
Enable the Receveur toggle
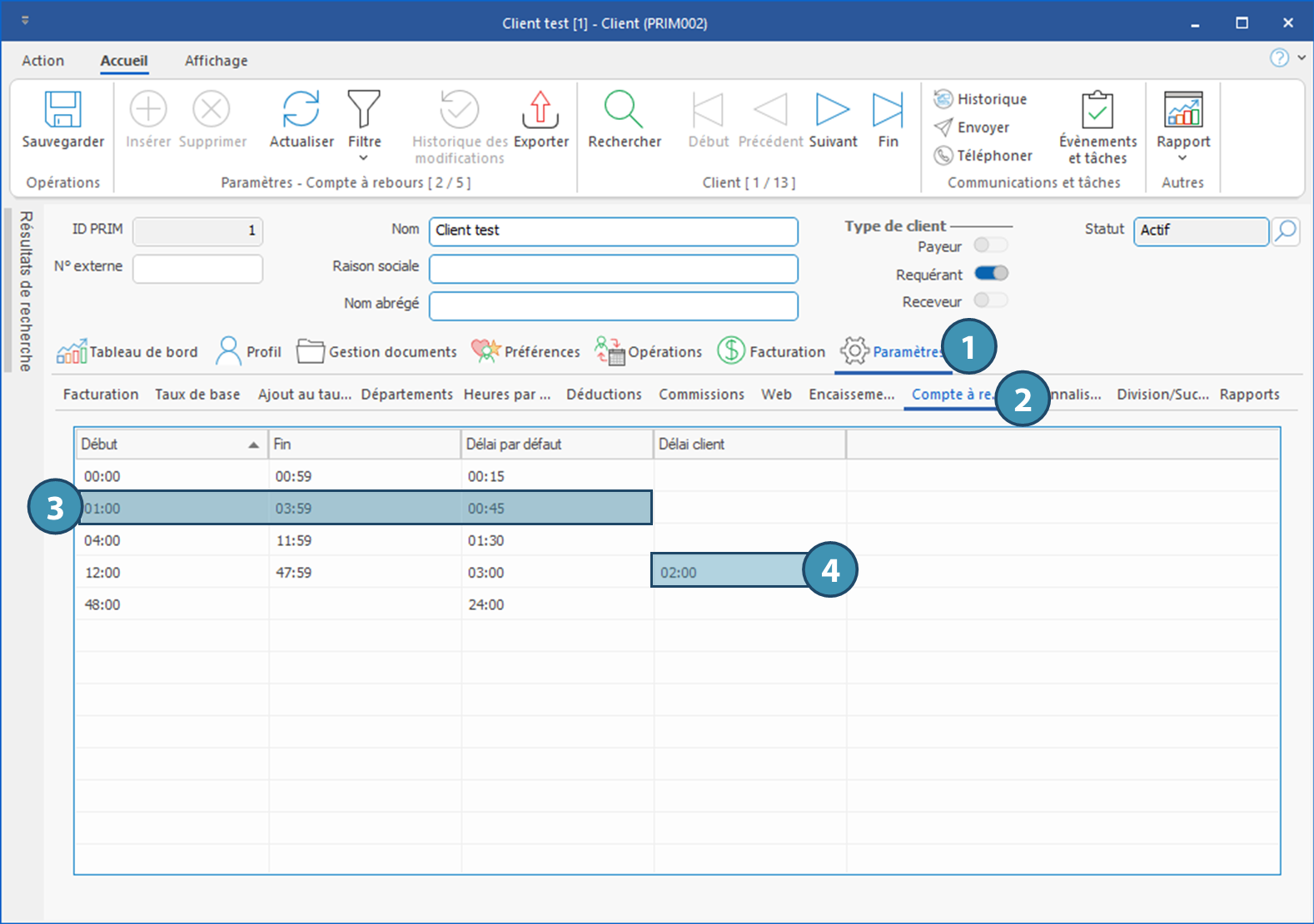[990, 301]
